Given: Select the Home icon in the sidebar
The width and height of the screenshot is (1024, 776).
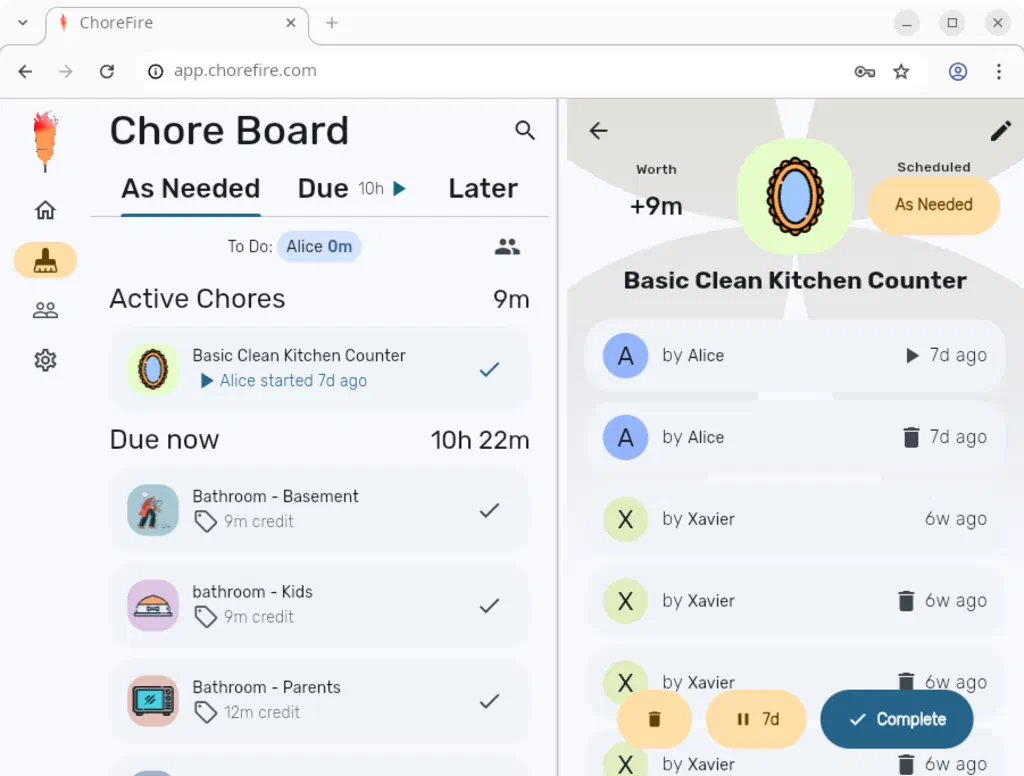Looking at the screenshot, I should (44, 209).
